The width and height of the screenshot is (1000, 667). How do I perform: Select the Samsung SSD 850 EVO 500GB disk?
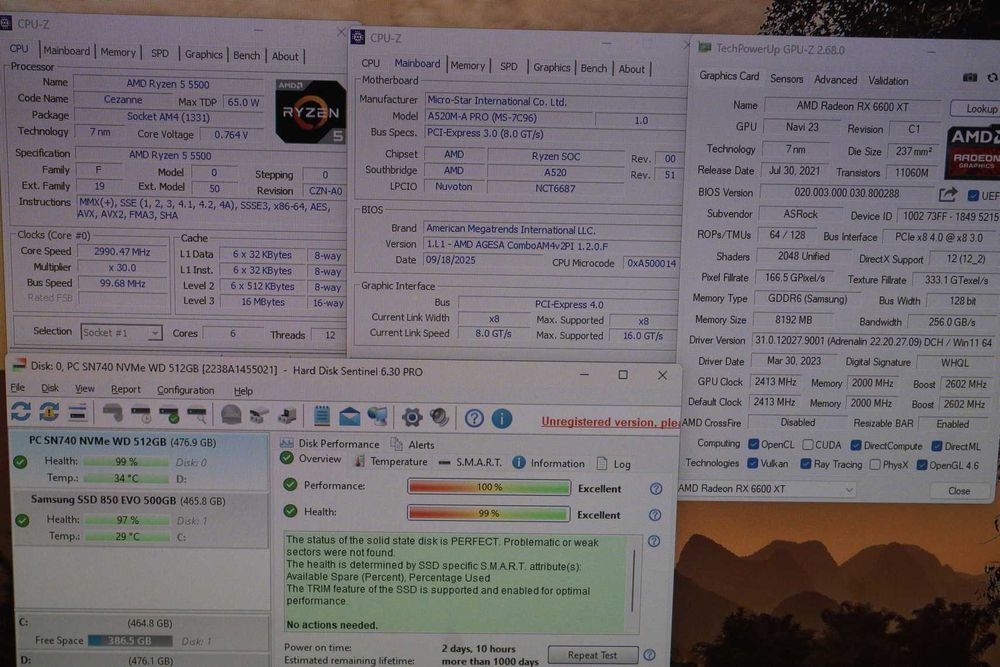tap(140, 519)
